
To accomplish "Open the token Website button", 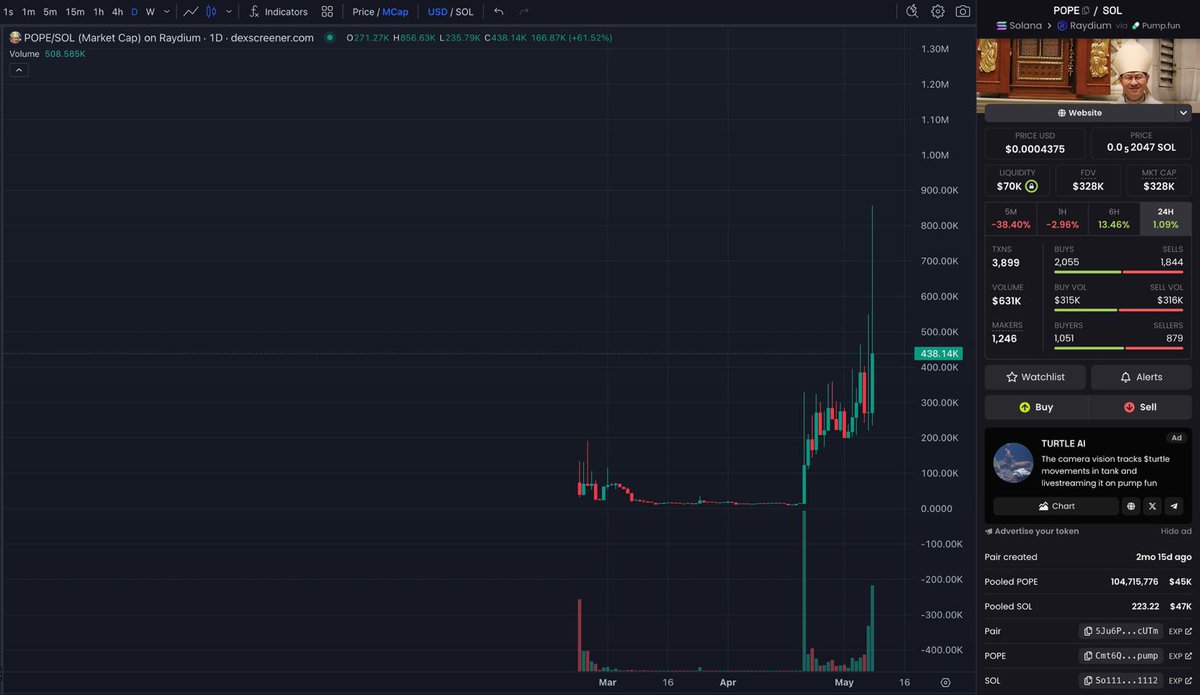I will [x=1079, y=113].
